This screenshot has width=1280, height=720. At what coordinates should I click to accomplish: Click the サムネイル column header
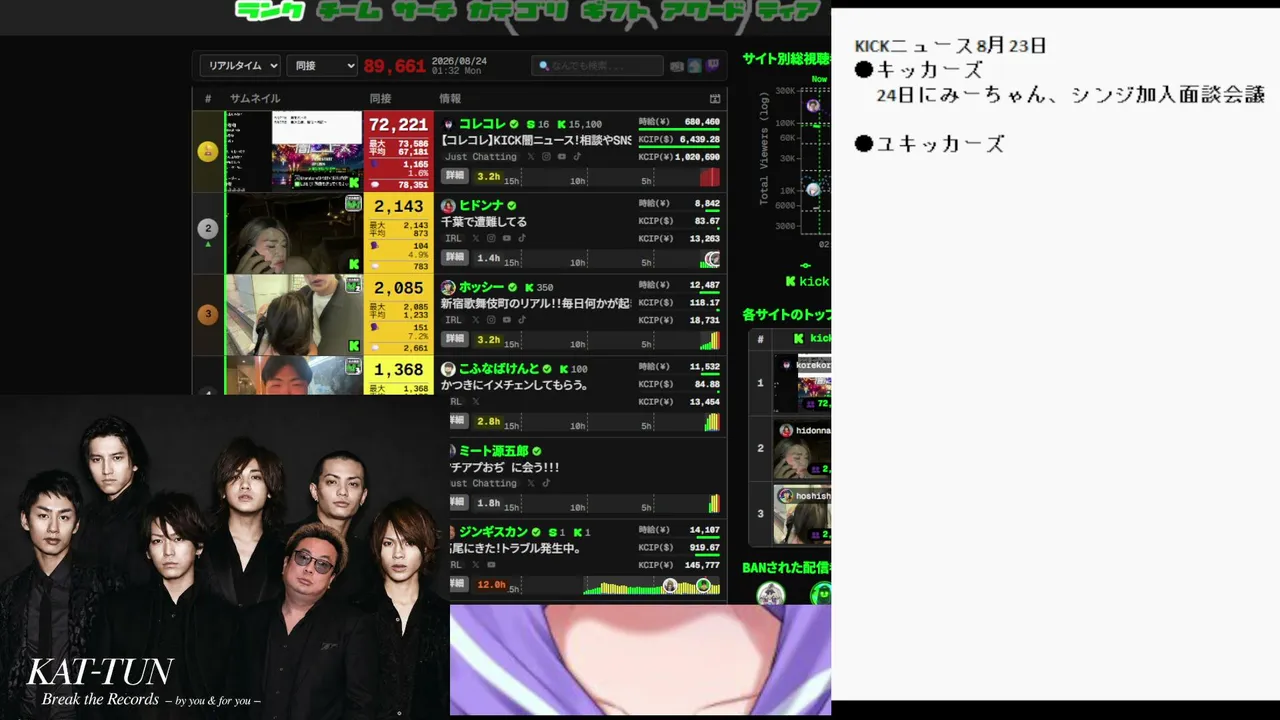point(255,99)
